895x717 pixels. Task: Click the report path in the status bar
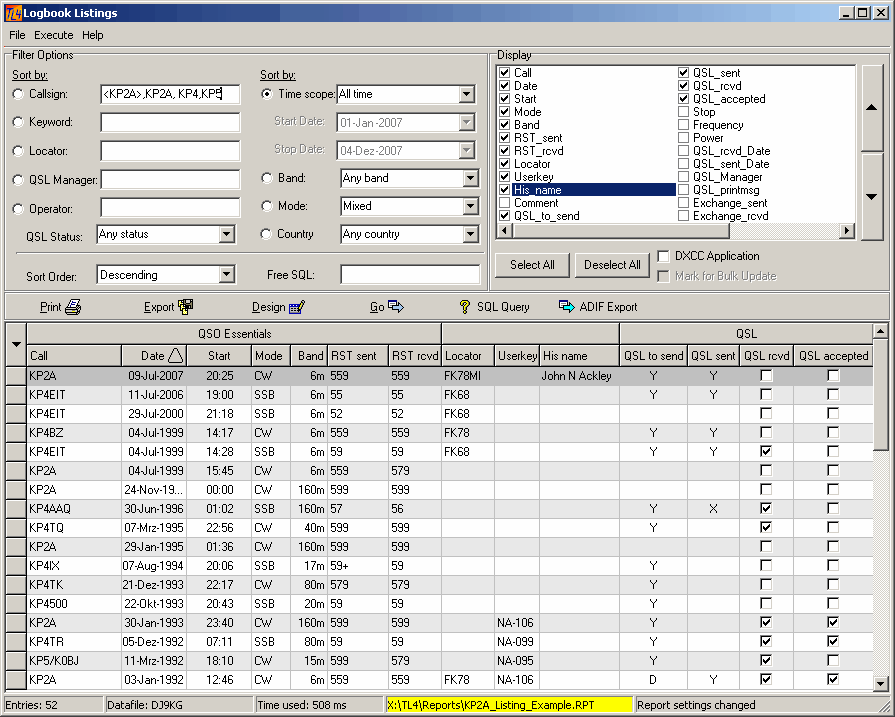pos(509,706)
